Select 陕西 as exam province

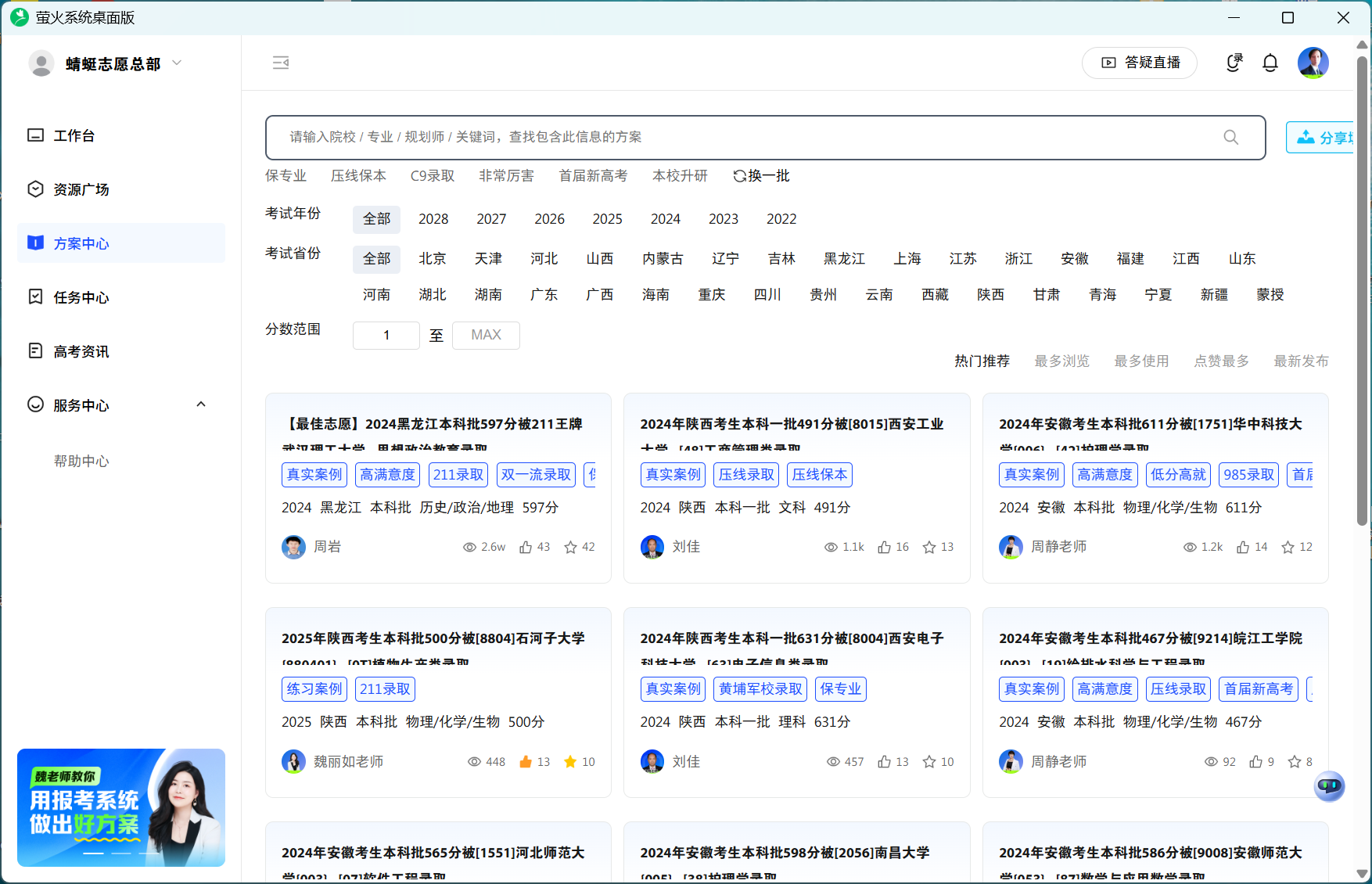point(989,294)
